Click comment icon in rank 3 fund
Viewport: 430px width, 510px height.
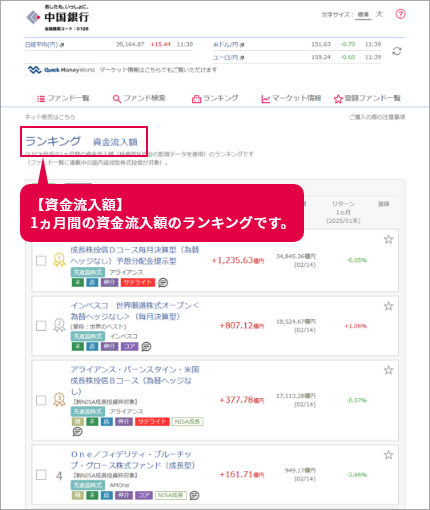(77, 432)
